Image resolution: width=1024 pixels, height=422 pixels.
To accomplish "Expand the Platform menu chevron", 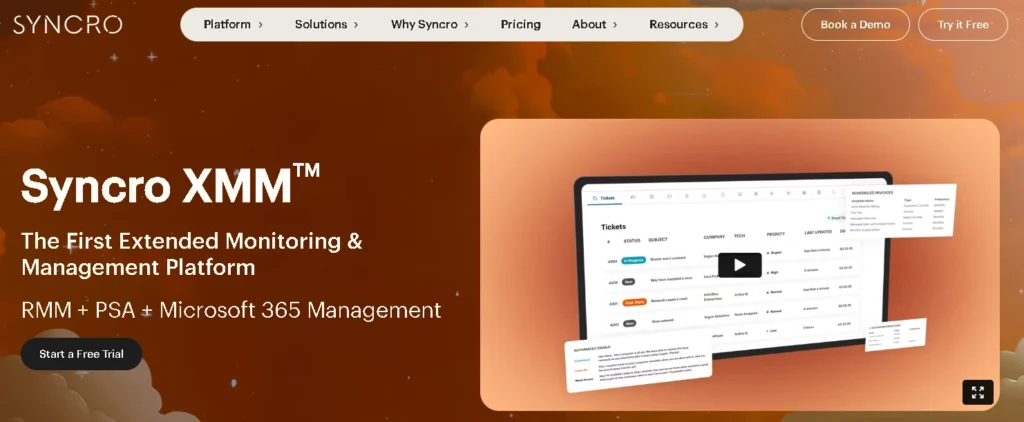I will click(261, 25).
